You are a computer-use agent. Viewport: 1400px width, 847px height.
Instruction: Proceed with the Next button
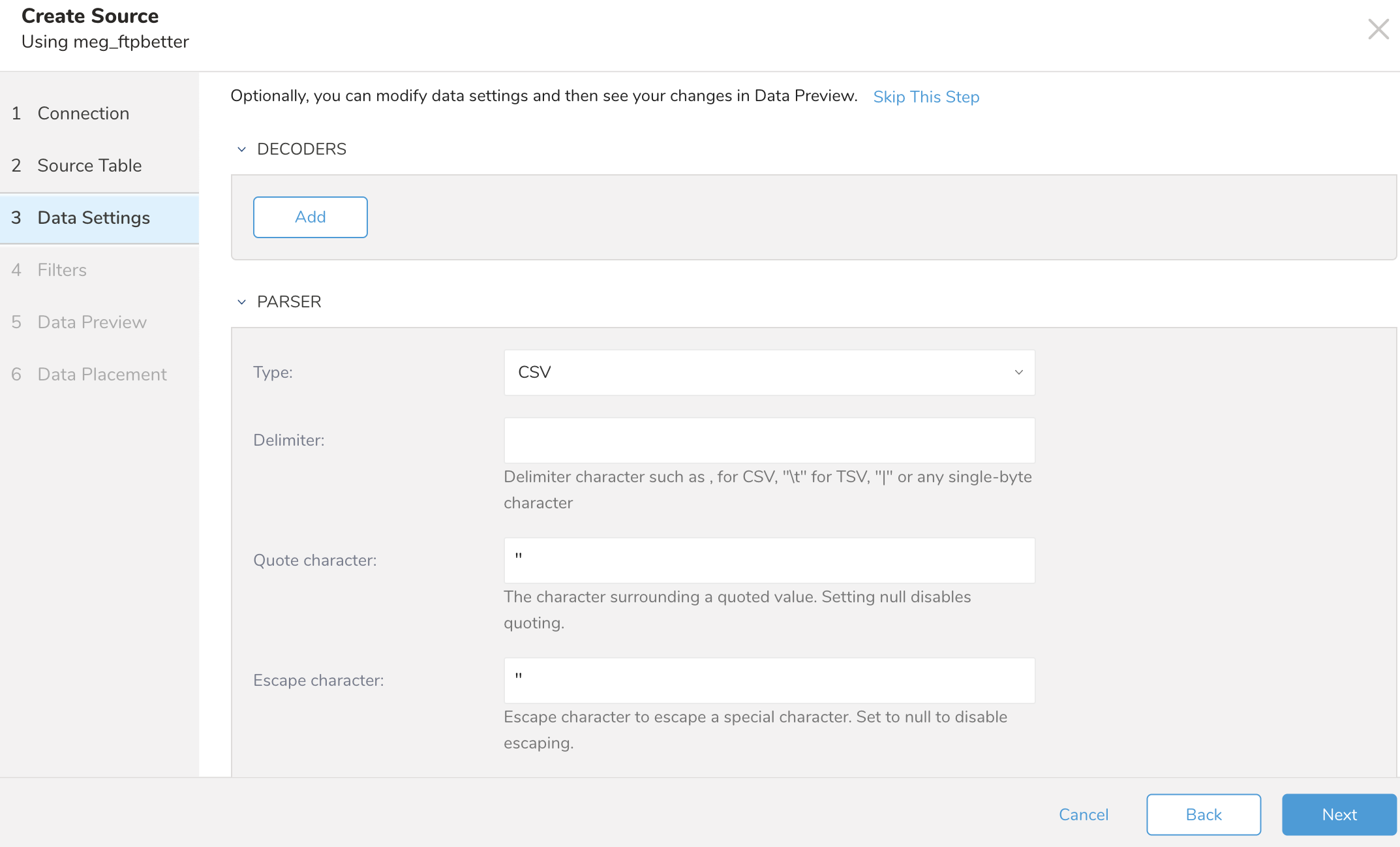click(x=1339, y=814)
